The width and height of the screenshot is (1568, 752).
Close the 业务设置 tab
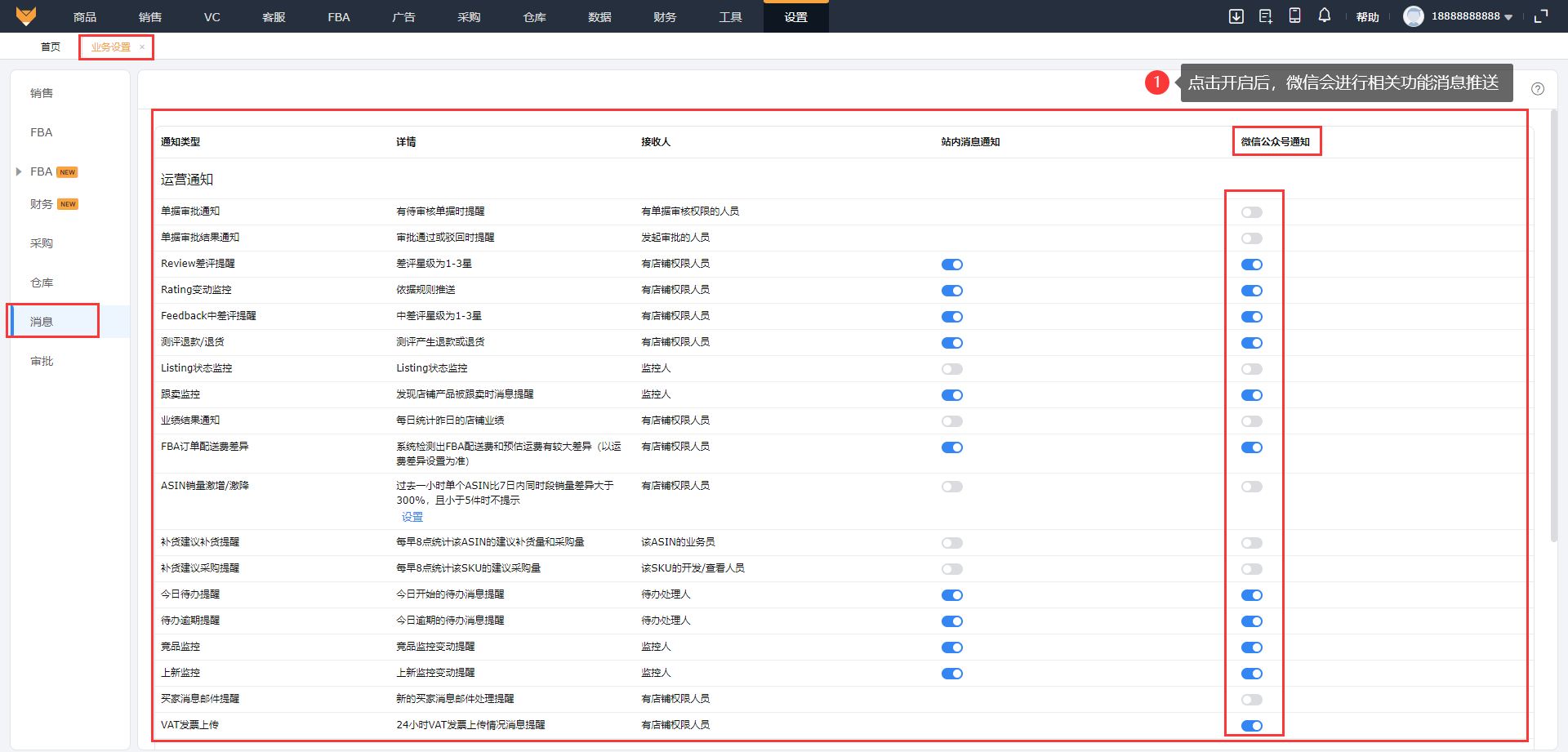point(142,47)
